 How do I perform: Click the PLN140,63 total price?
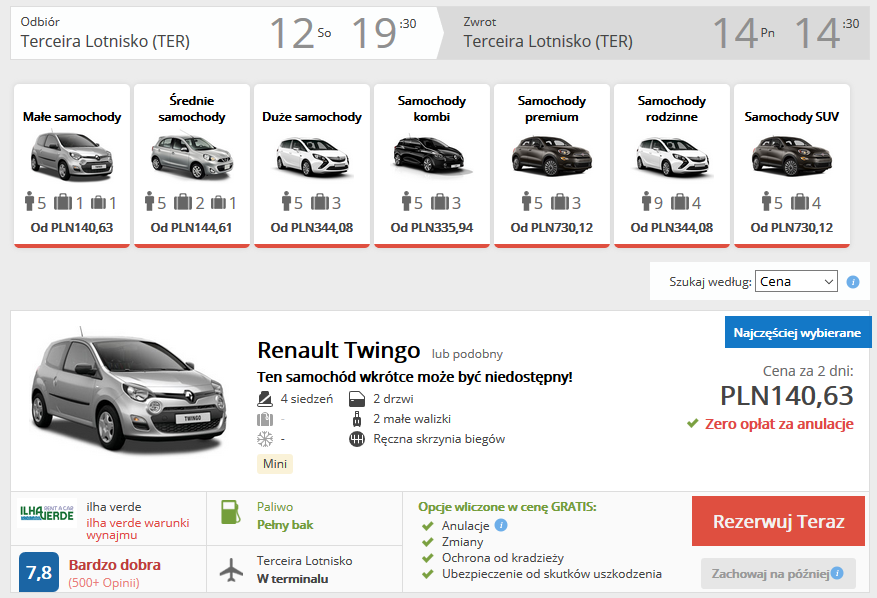[x=786, y=396]
